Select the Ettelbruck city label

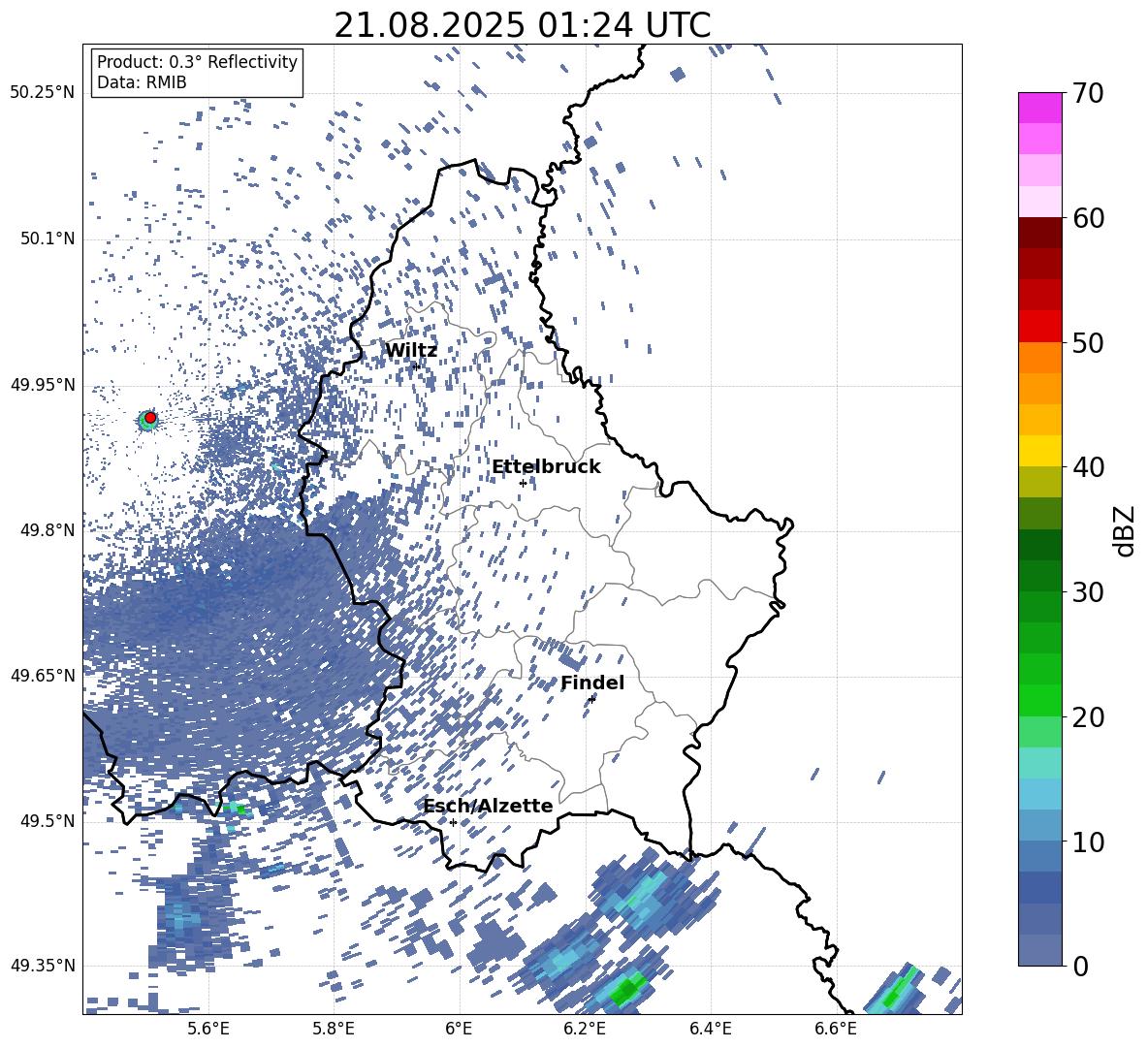point(546,467)
